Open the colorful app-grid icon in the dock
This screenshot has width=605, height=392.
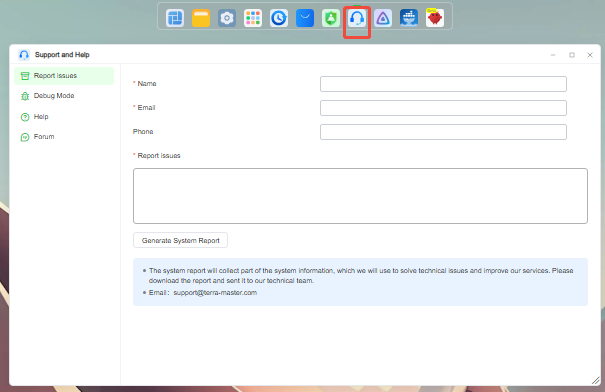pyautogui.click(x=253, y=18)
